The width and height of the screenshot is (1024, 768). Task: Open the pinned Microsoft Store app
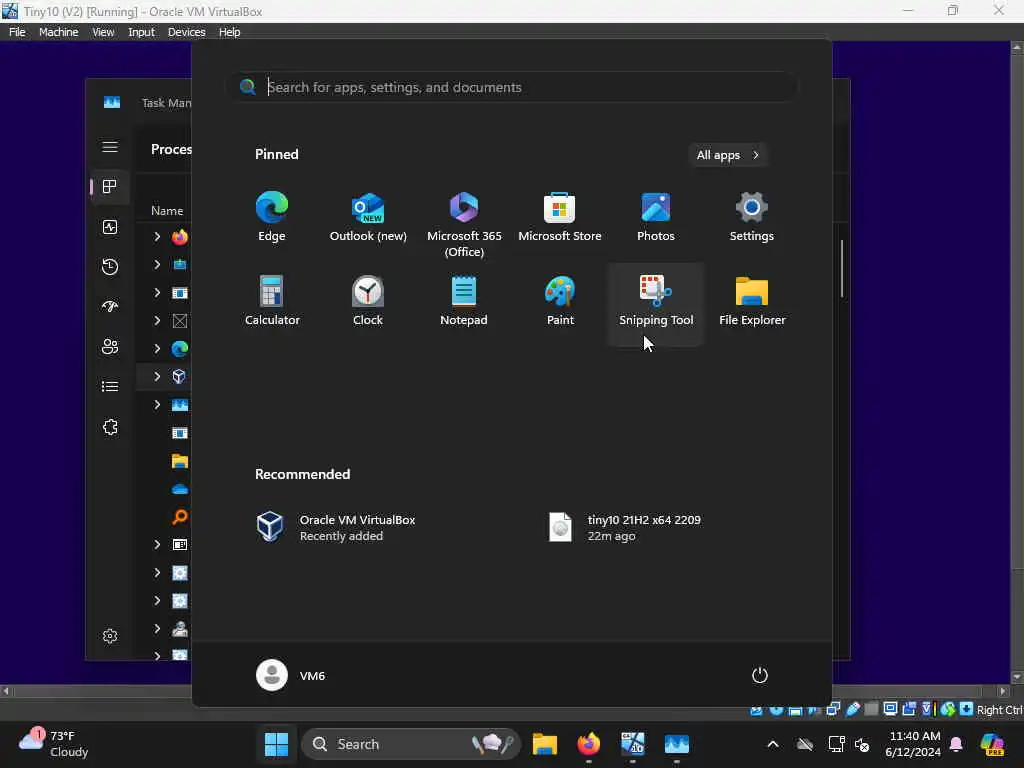click(x=560, y=217)
